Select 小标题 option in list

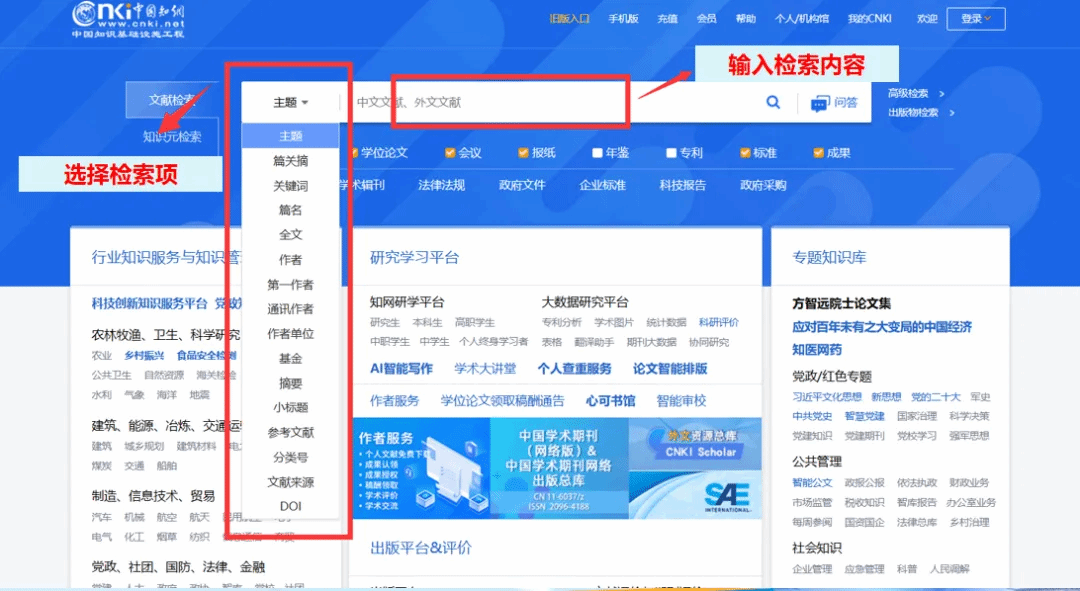point(291,408)
